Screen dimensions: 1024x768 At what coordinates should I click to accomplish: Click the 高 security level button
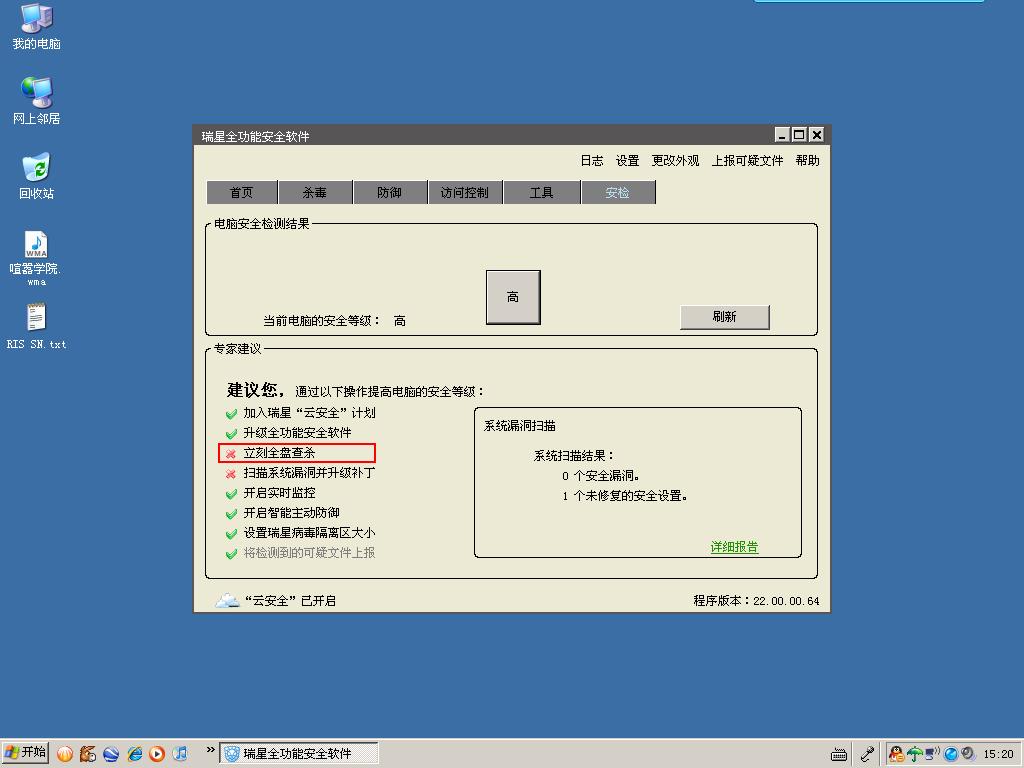tap(513, 297)
